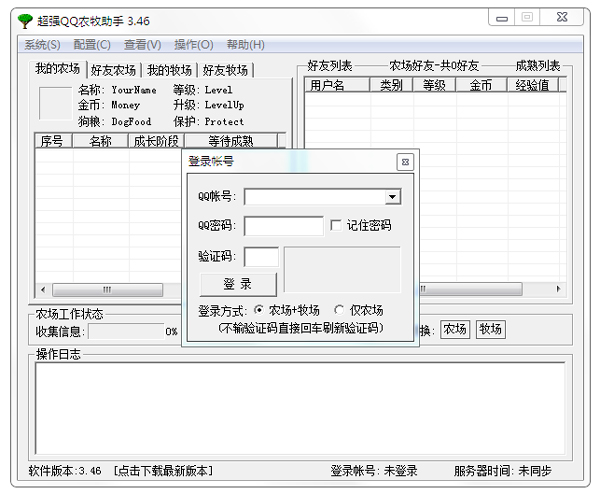
Task: Open the 查看(V) menu
Action: pyautogui.click(x=142, y=45)
